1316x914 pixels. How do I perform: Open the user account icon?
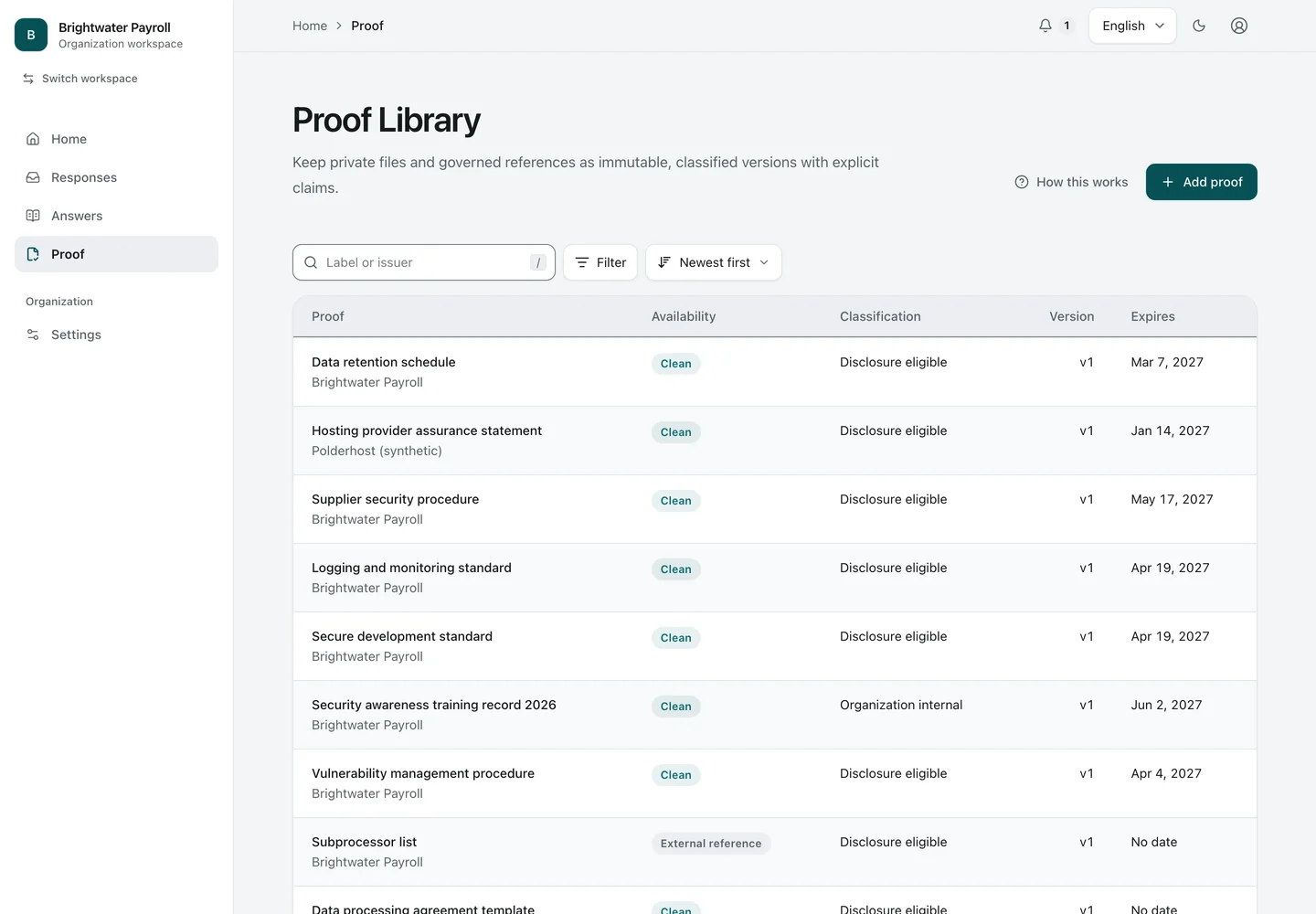1239,26
